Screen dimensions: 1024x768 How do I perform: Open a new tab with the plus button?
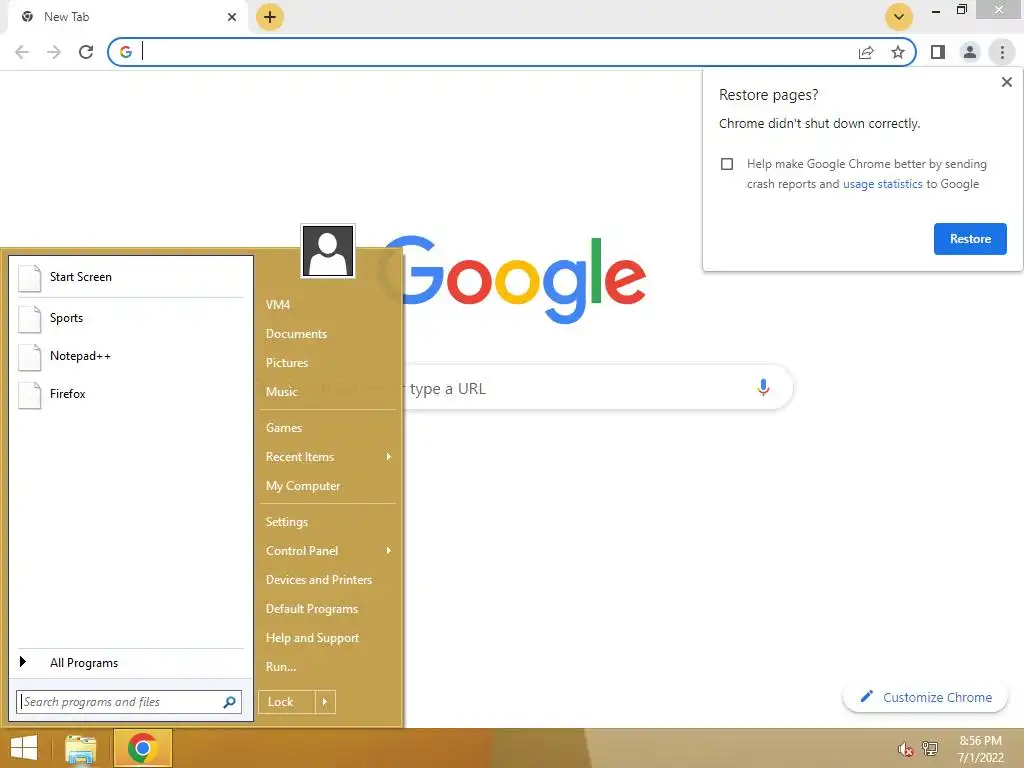point(270,17)
